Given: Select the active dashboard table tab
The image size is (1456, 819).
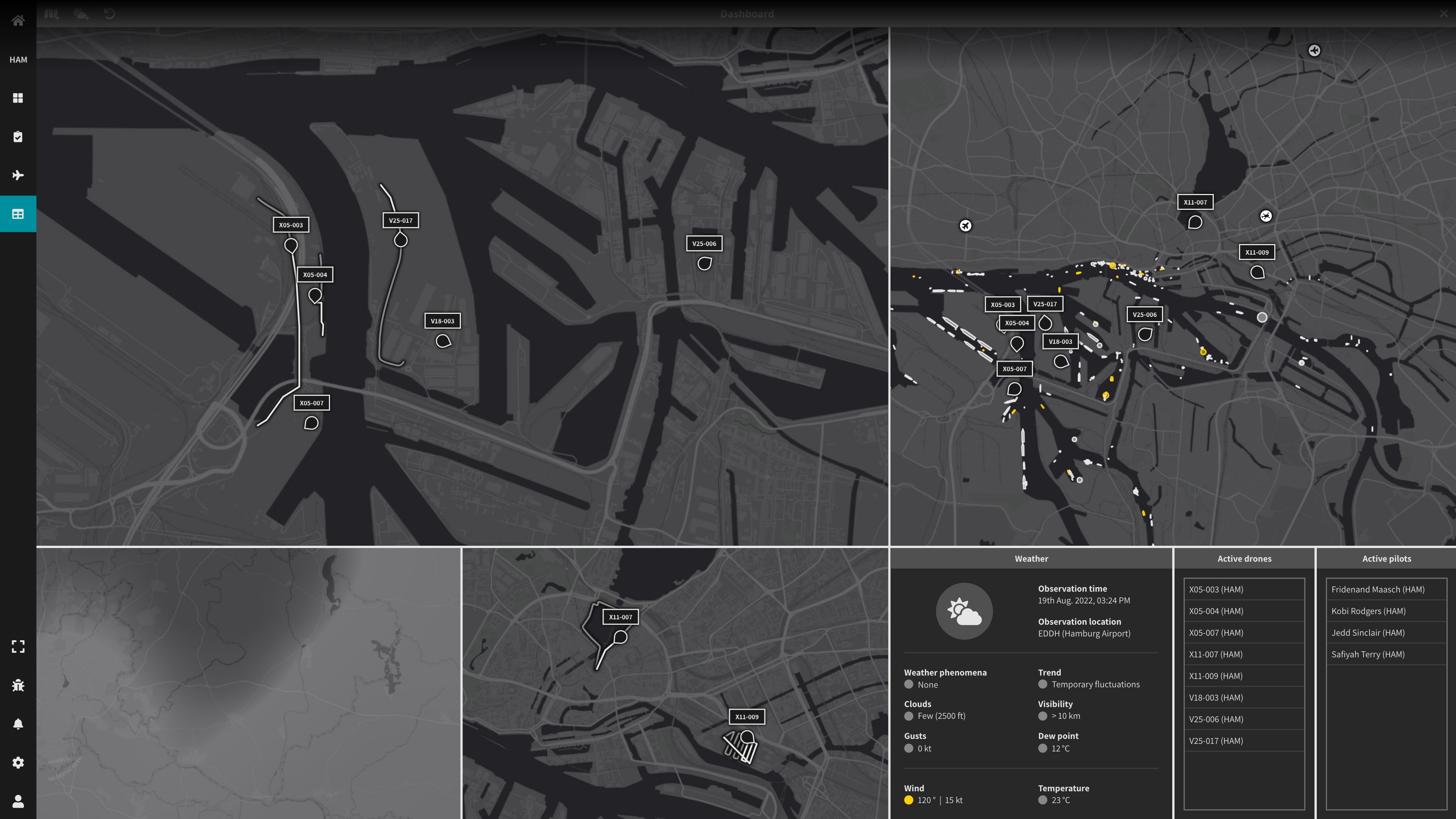Looking at the screenshot, I should coord(18,214).
